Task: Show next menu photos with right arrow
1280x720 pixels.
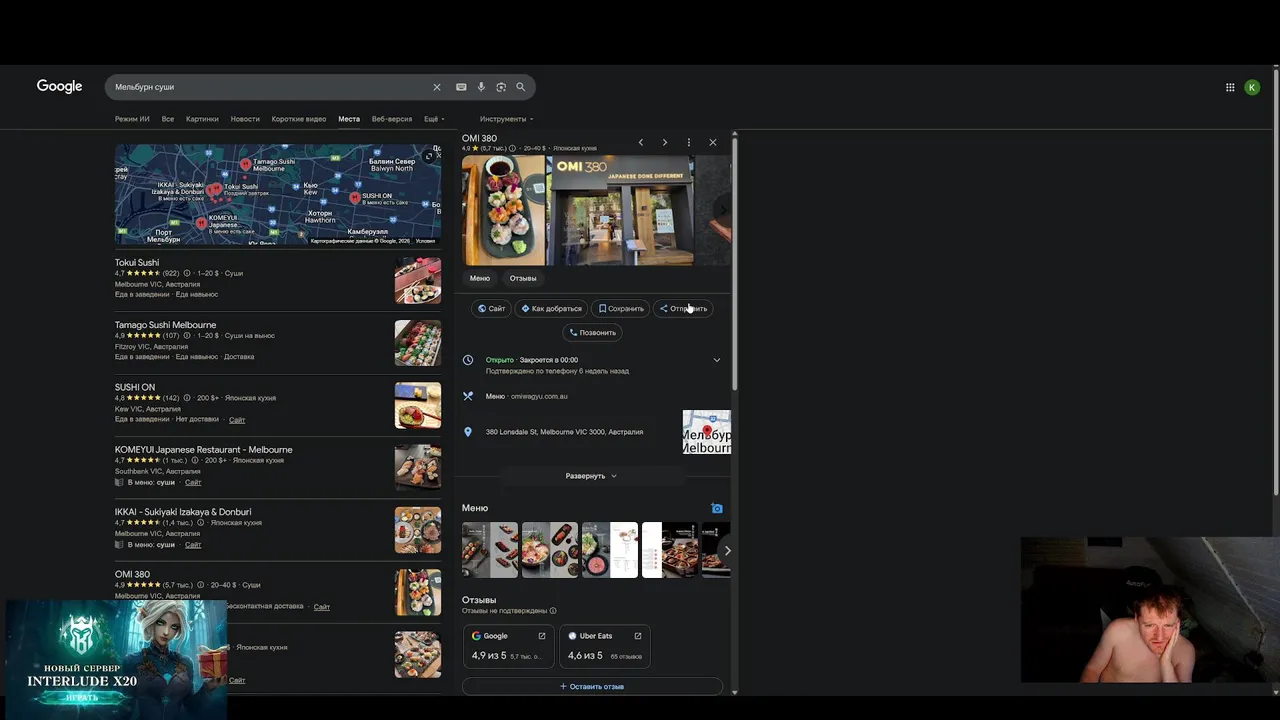Action: [x=727, y=551]
